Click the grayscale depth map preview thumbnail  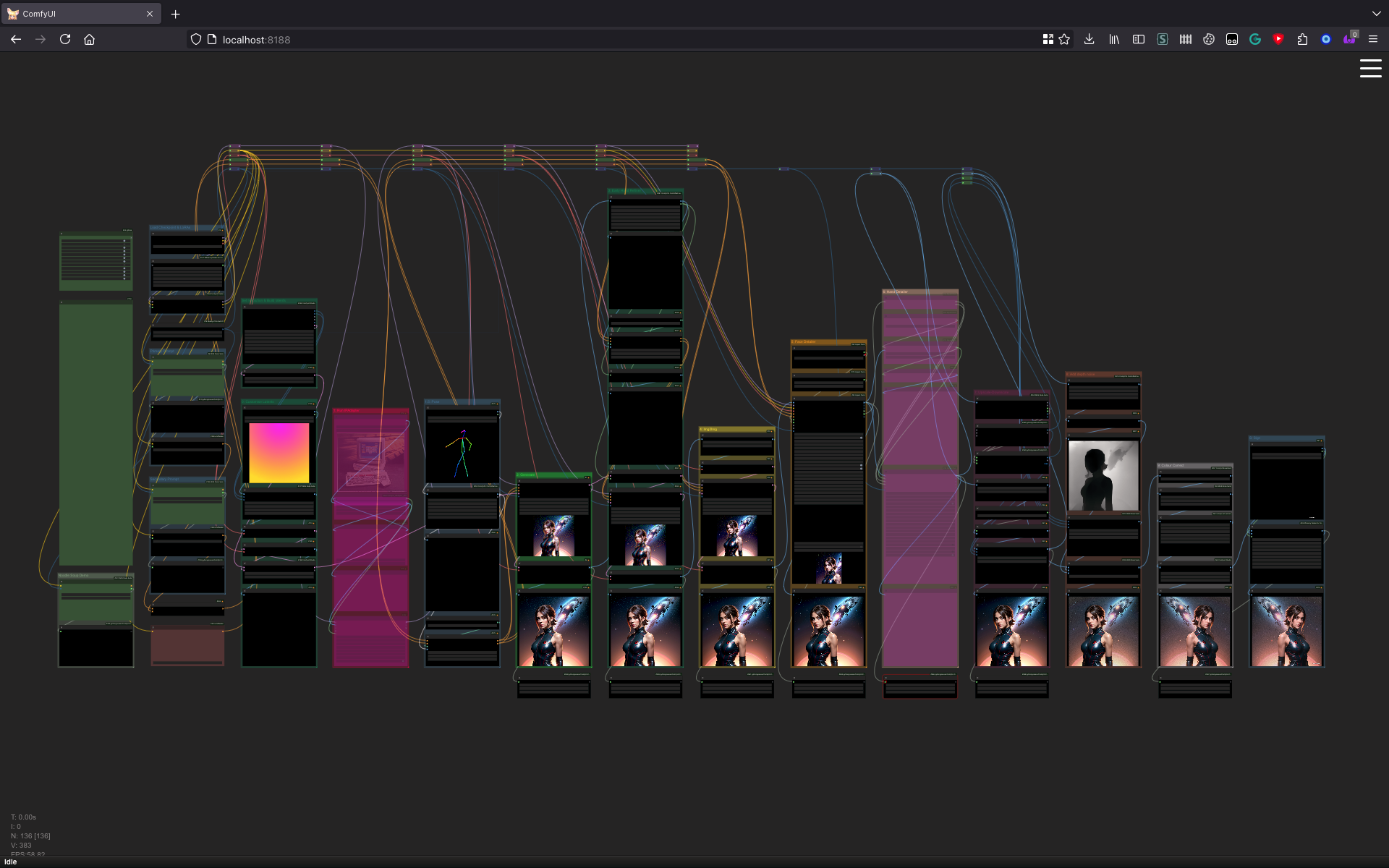[1103, 475]
